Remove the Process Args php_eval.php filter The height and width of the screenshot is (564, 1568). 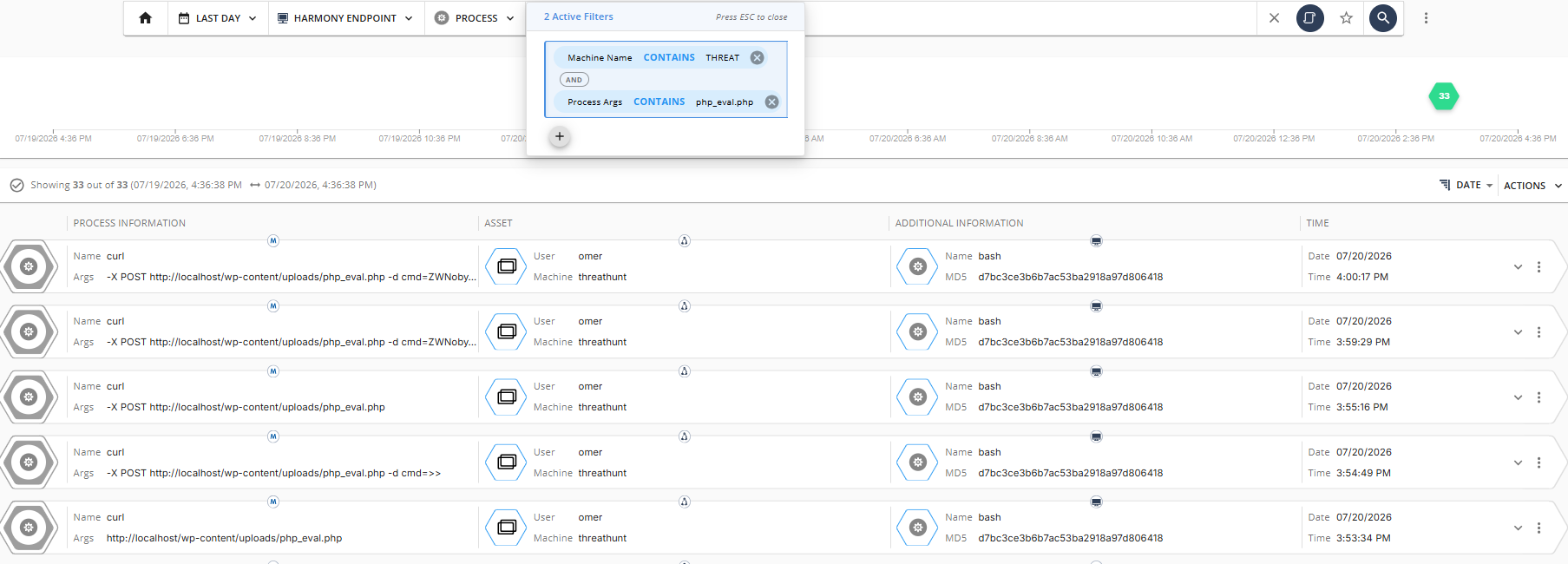click(x=771, y=102)
